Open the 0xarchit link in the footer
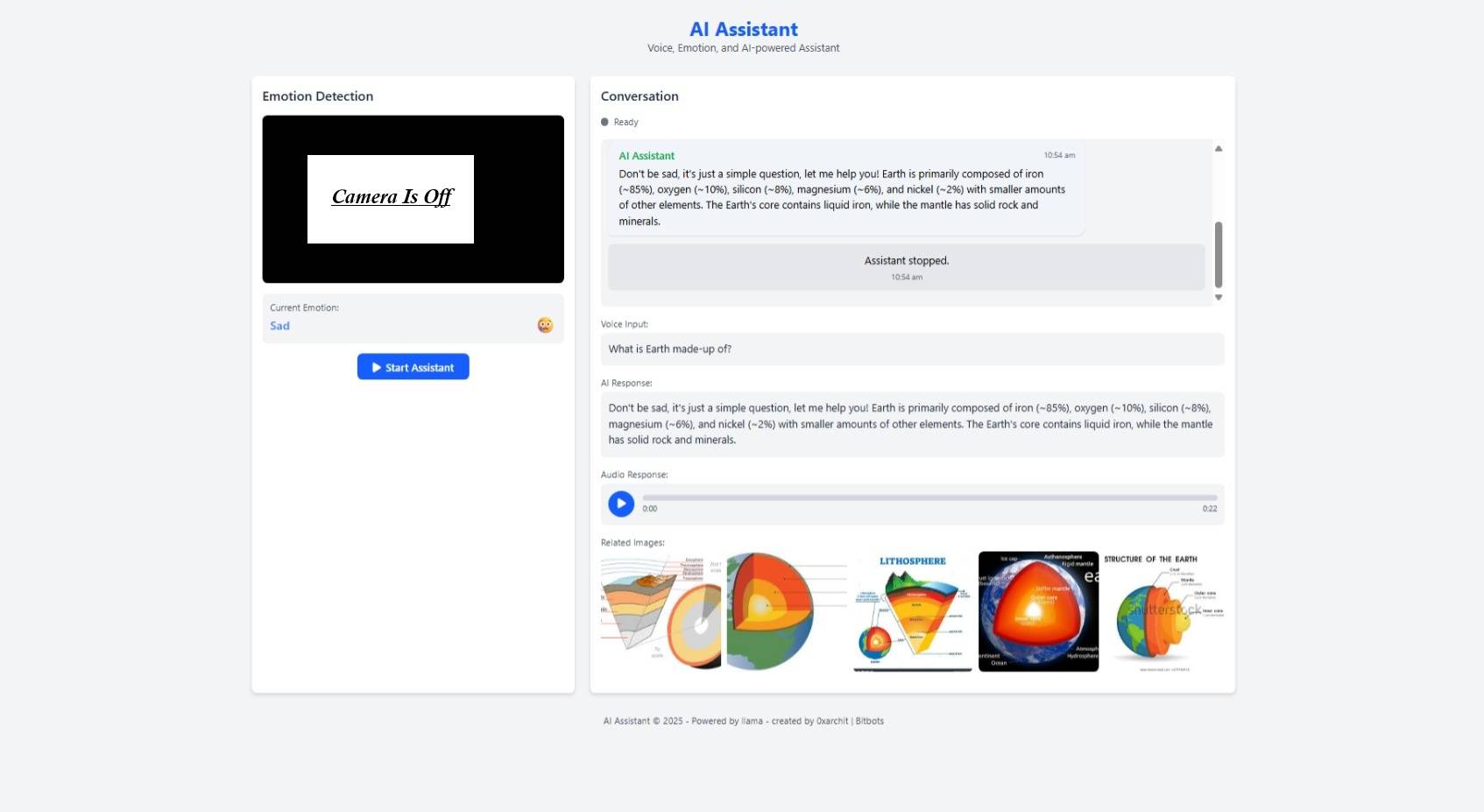 pyautogui.click(x=830, y=720)
